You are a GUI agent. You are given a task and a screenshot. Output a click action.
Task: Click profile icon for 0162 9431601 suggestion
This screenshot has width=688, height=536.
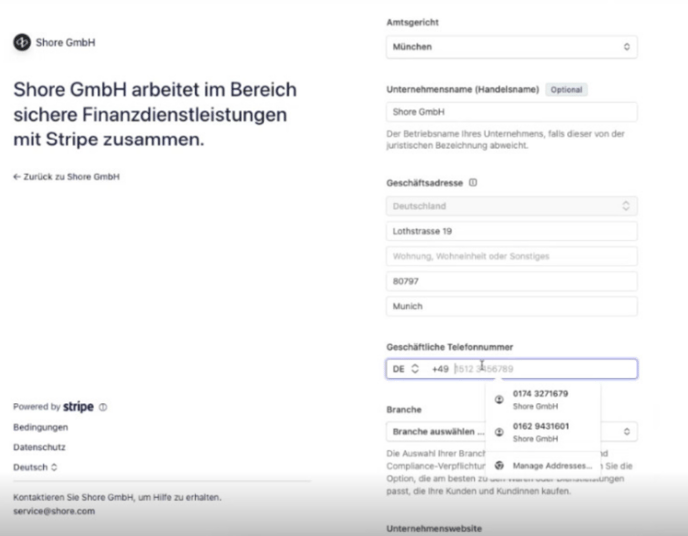(498, 432)
